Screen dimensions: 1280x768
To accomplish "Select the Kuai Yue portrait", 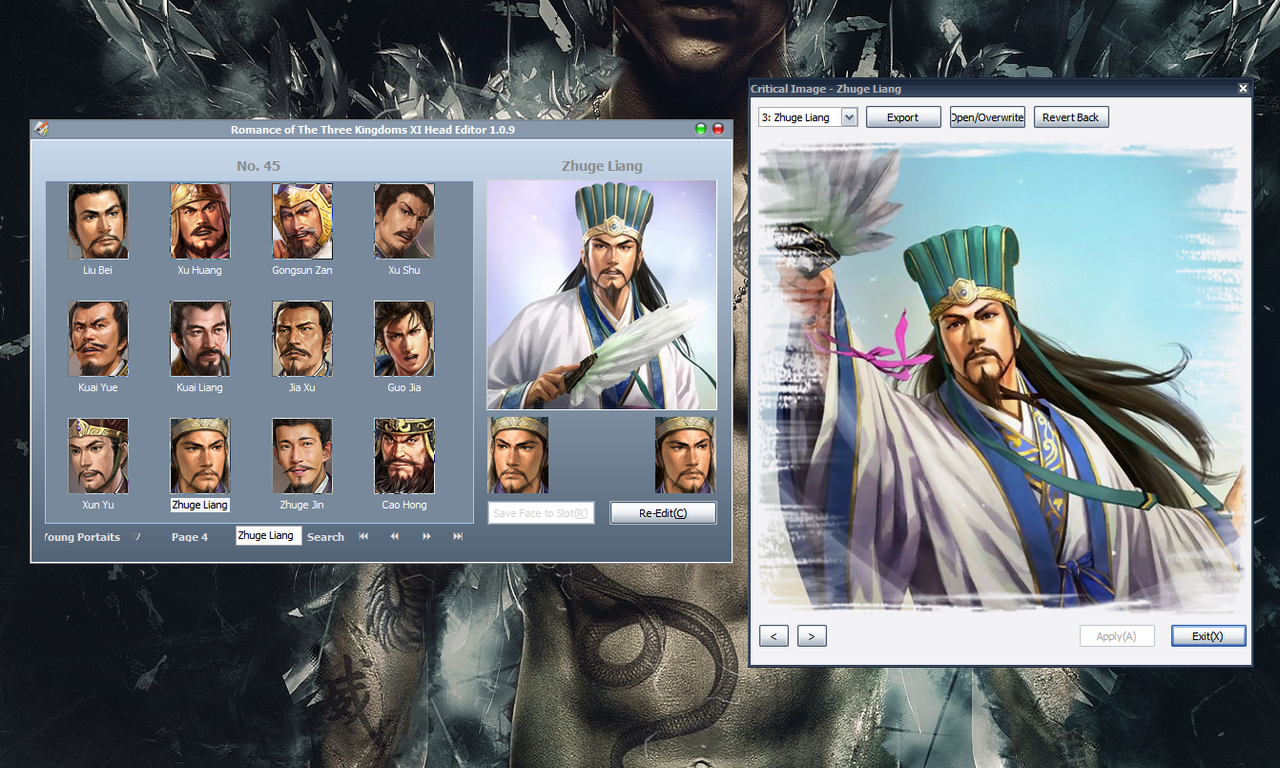I will (x=98, y=339).
